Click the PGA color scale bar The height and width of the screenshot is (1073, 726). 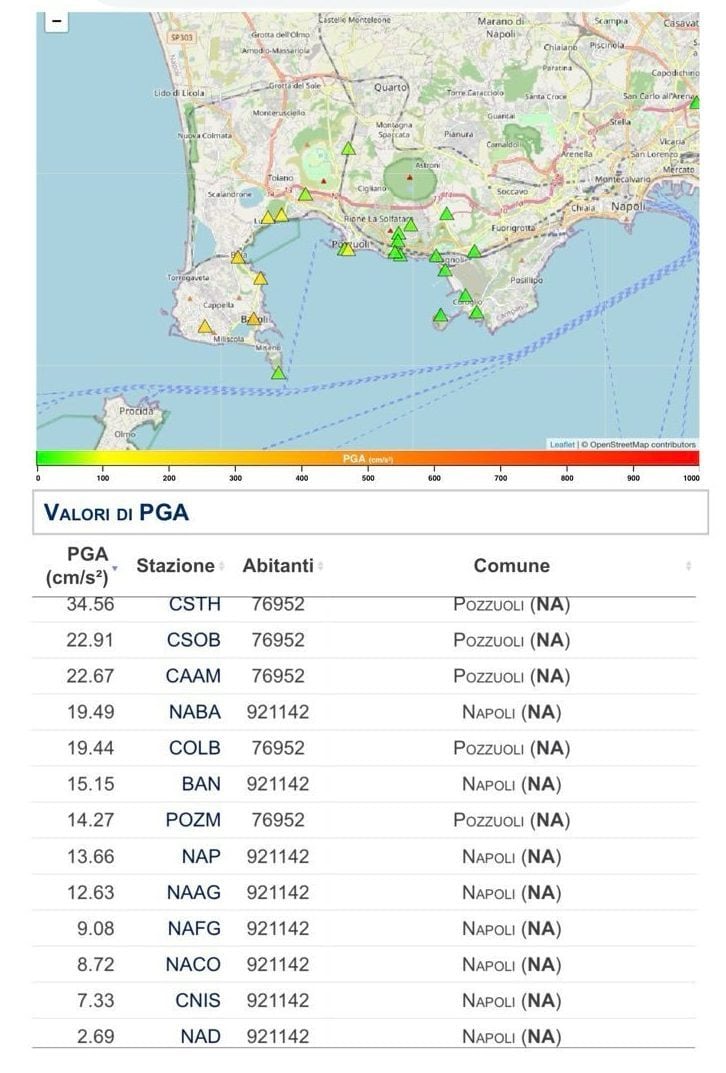[368, 458]
